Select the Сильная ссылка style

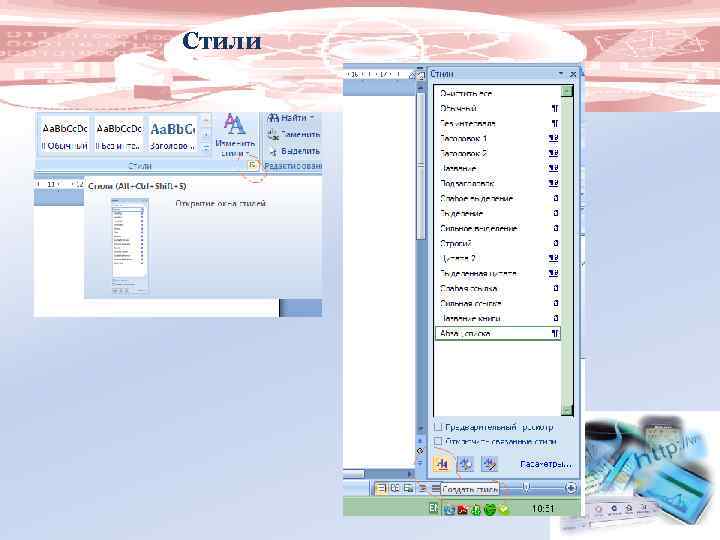497,304
